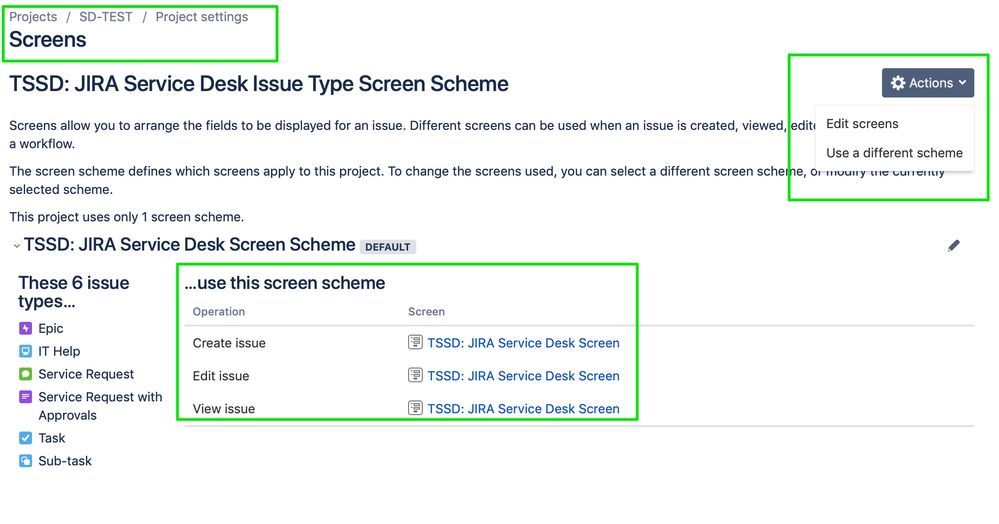Click the gear icon in Actions button
Image resolution: width=999 pixels, height=524 pixels.
click(x=898, y=83)
